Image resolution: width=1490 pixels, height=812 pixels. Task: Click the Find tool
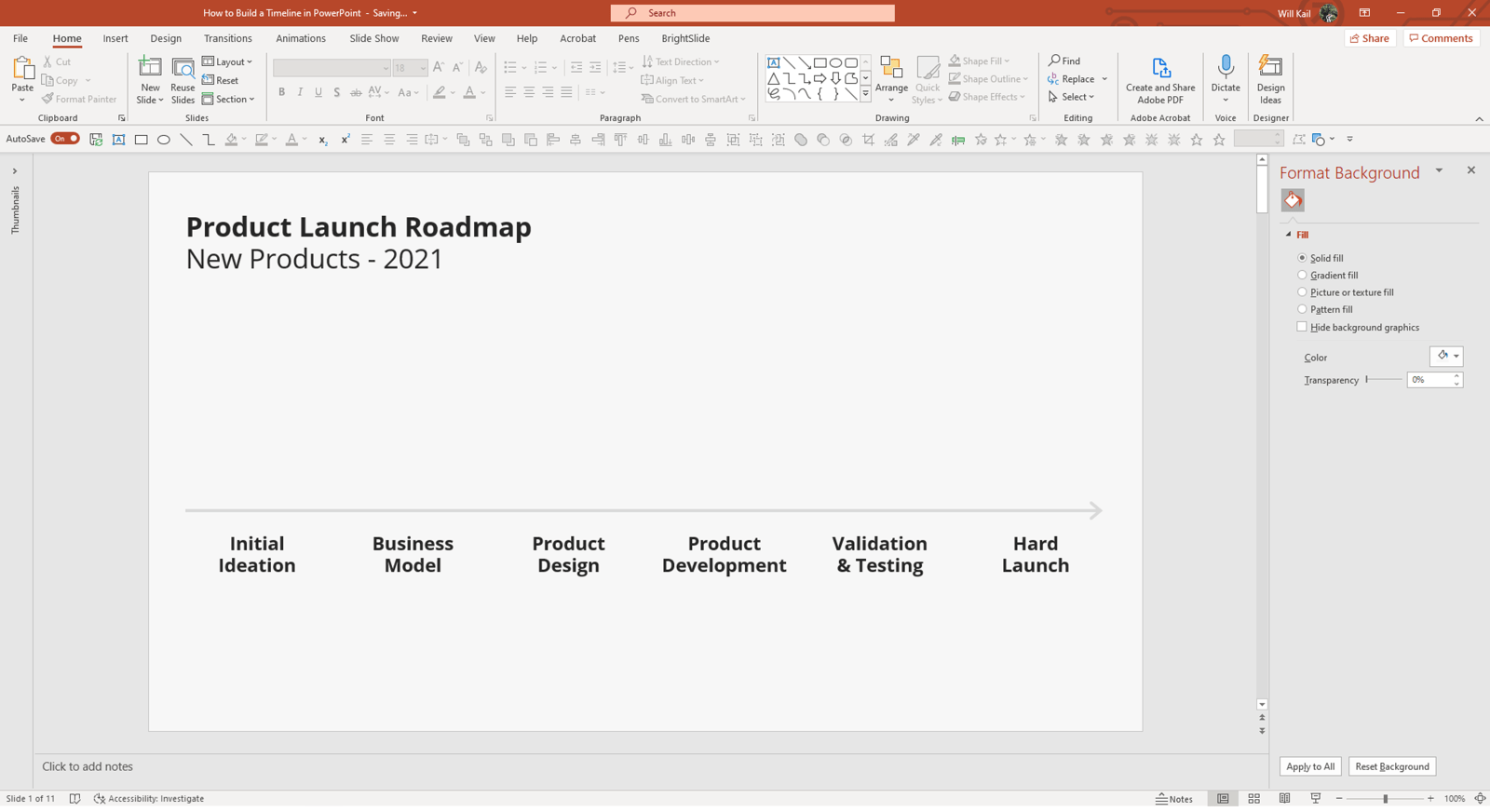click(1064, 61)
